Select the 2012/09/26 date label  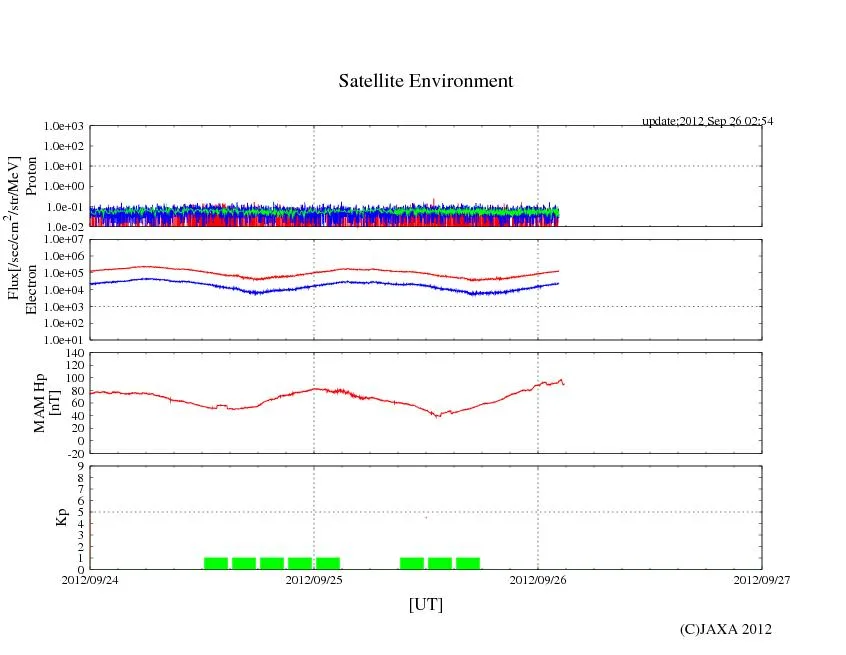tap(538, 580)
